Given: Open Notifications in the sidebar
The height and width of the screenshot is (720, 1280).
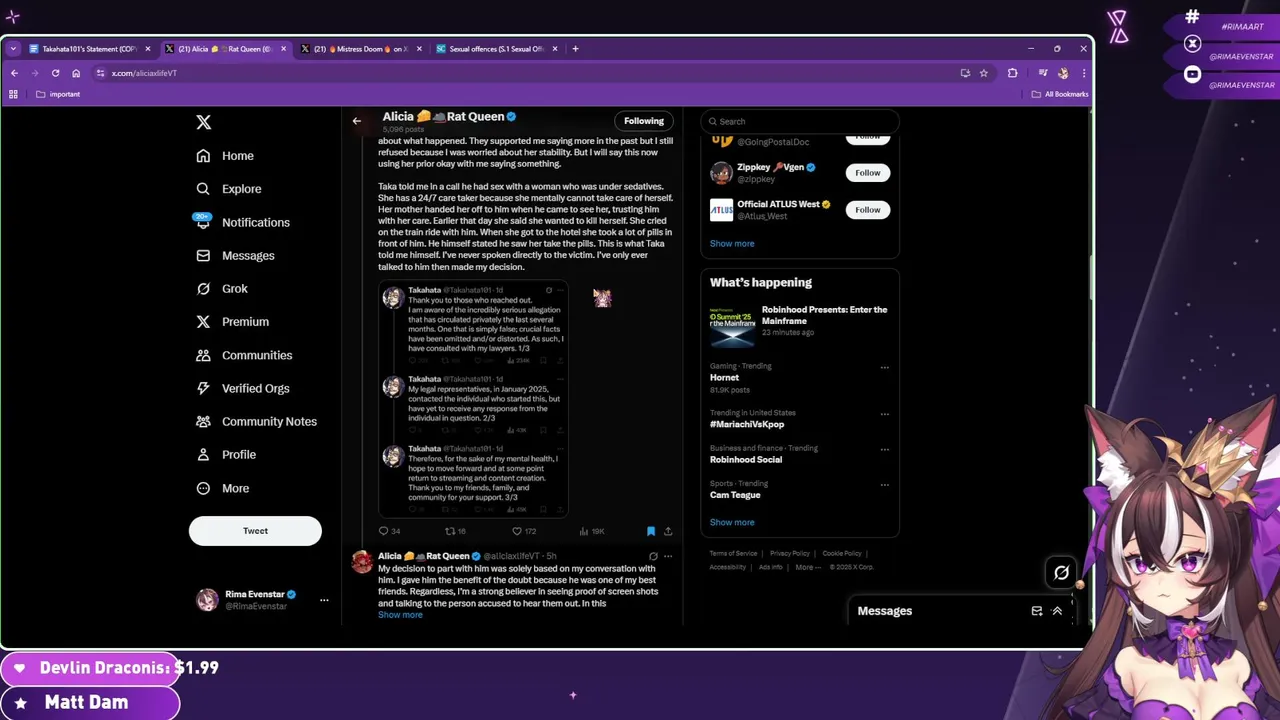Looking at the screenshot, I should 242,222.
